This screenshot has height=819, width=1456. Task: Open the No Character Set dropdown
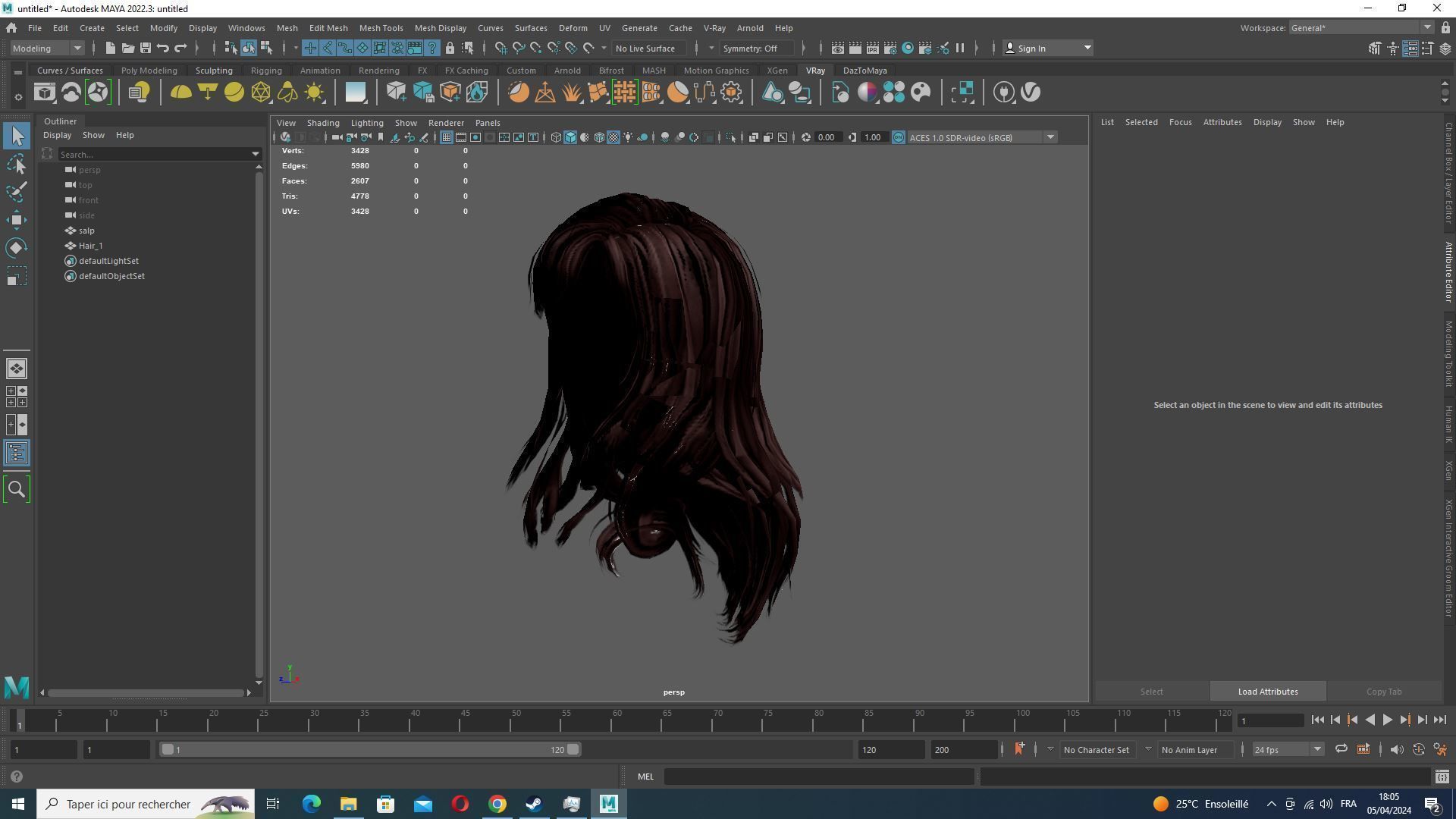pos(1096,749)
